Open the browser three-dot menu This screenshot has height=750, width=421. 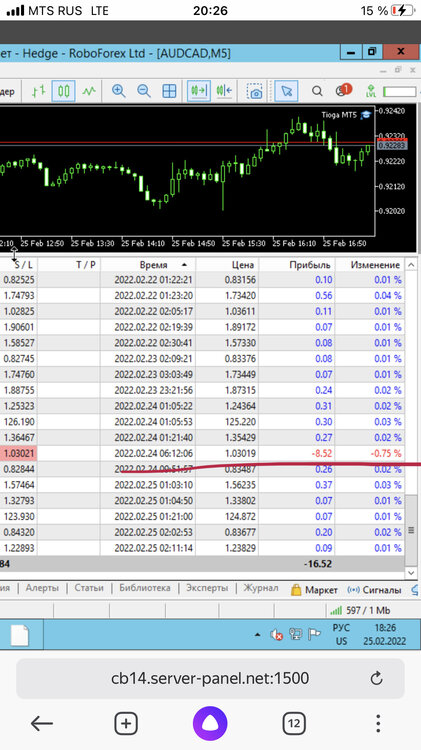point(378,724)
